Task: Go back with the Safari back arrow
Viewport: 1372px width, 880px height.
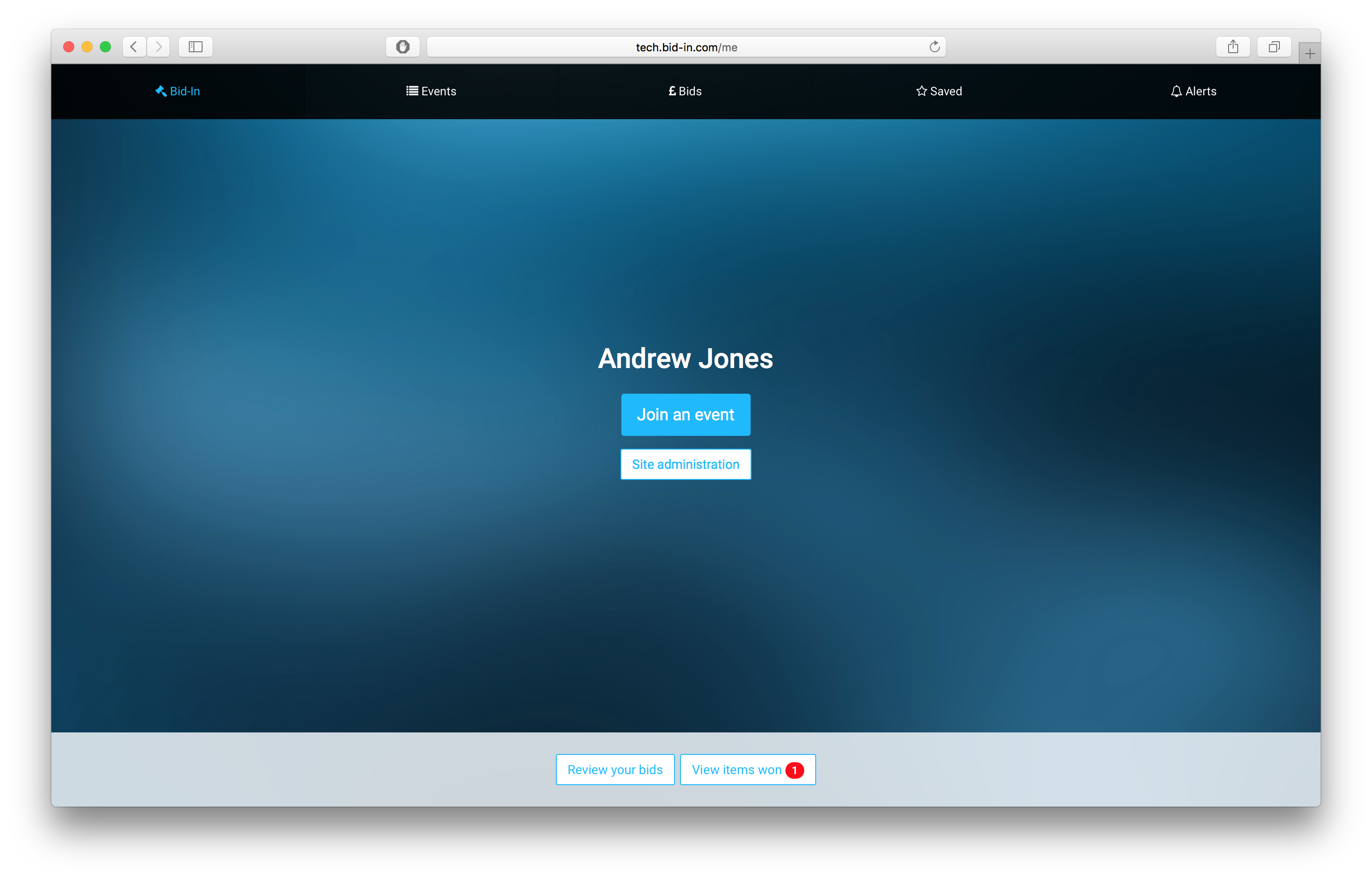Action: click(134, 47)
